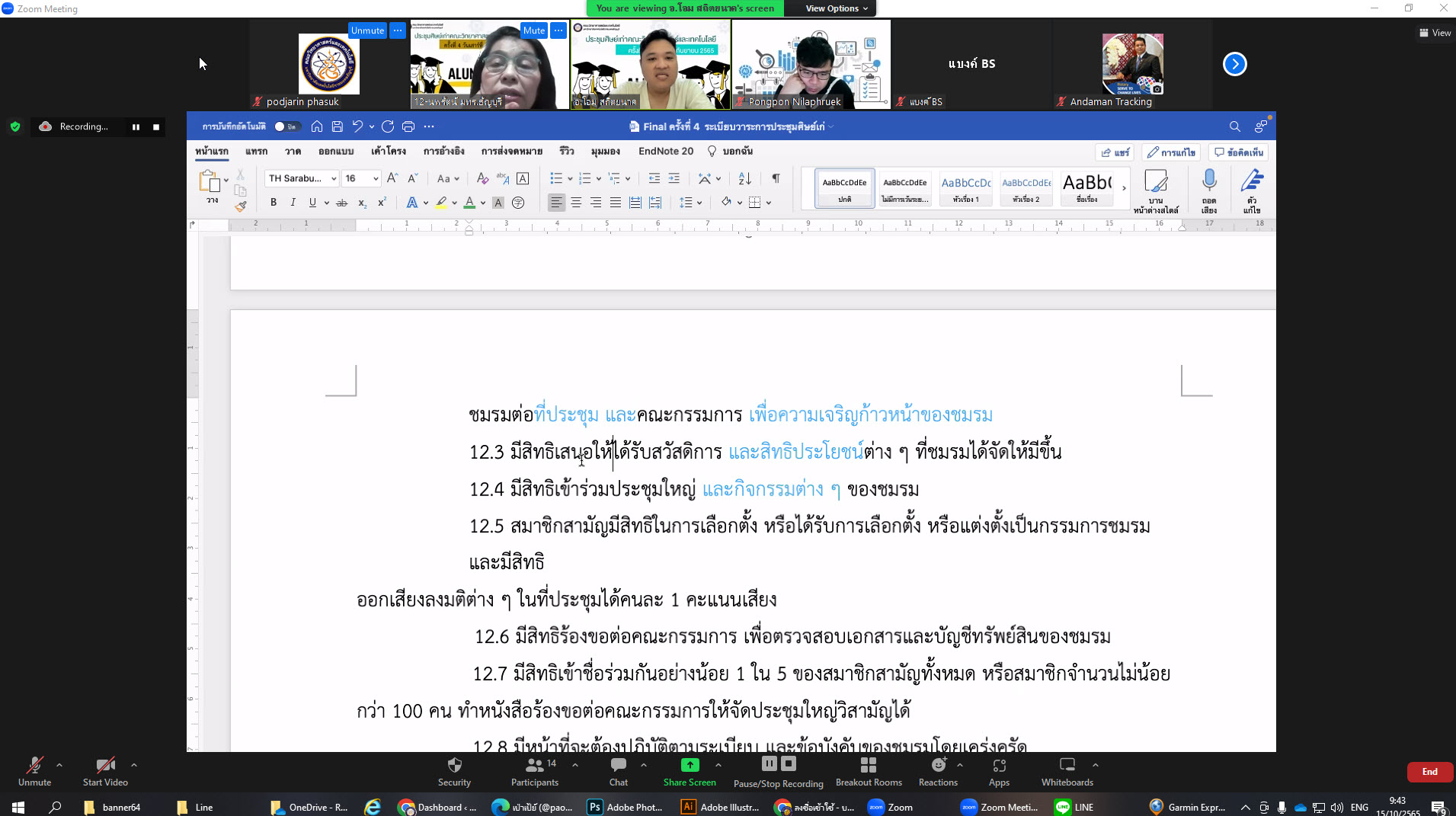Expand audio options arrow next to Unmute
The height and width of the screenshot is (816, 1456).
click(59, 765)
